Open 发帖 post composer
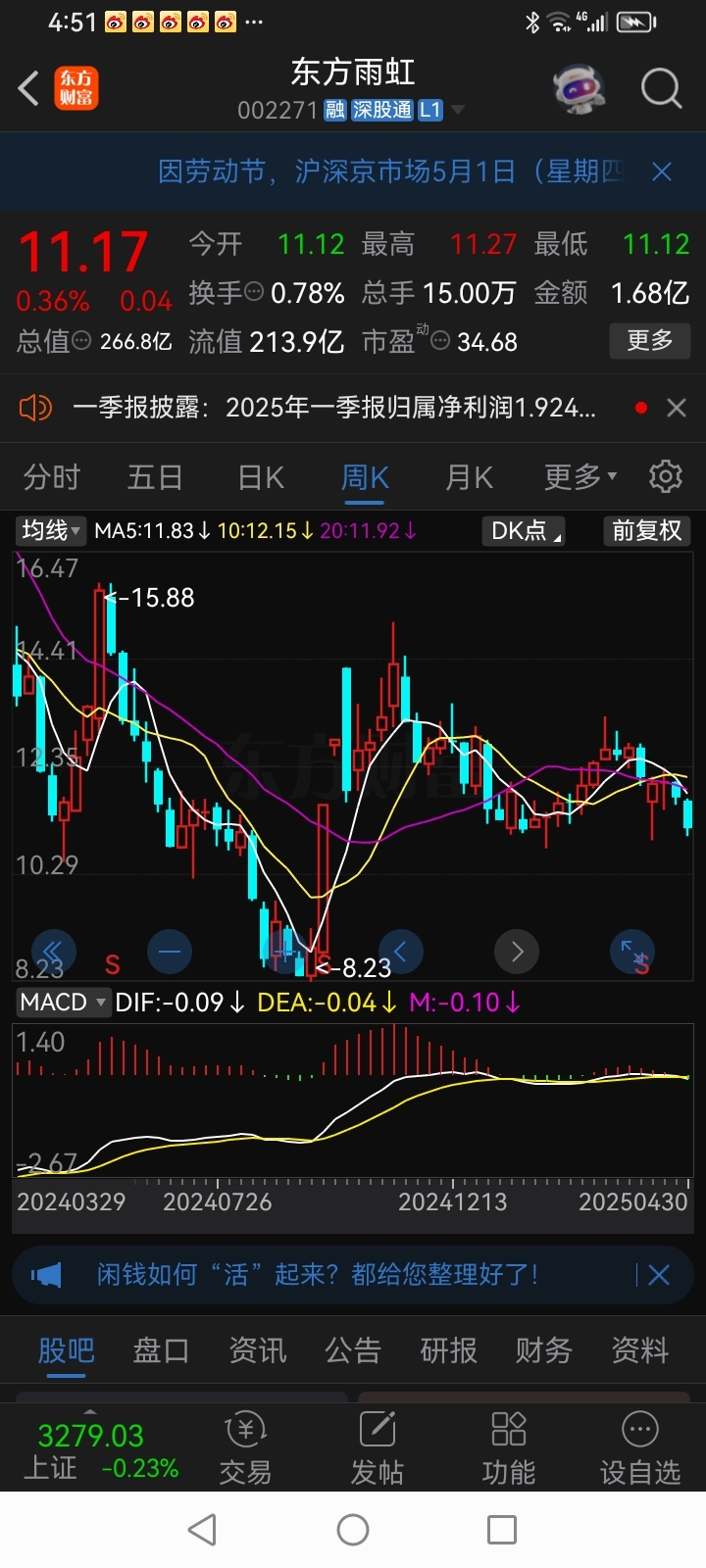The height and width of the screenshot is (1568, 706). click(378, 1448)
